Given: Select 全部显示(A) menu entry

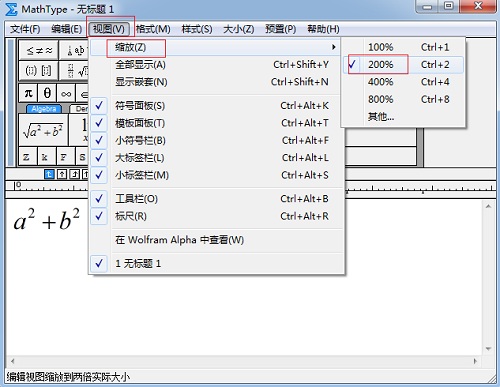Looking at the screenshot, I should (x=217, y=64).
